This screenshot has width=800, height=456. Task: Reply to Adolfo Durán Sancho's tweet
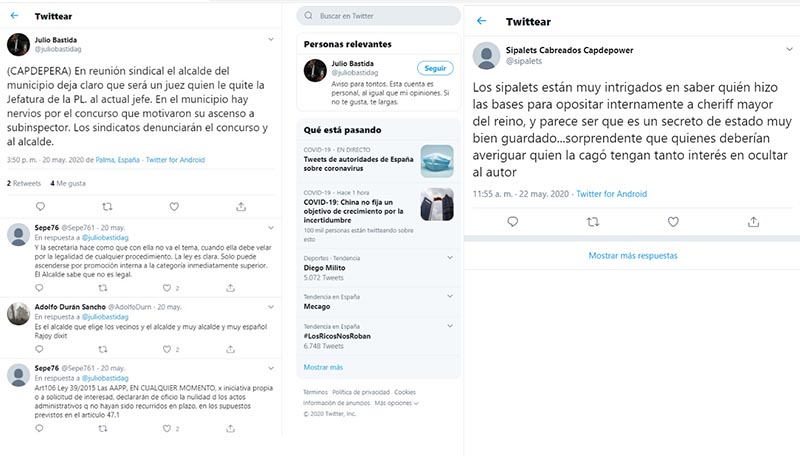[39, 349]
